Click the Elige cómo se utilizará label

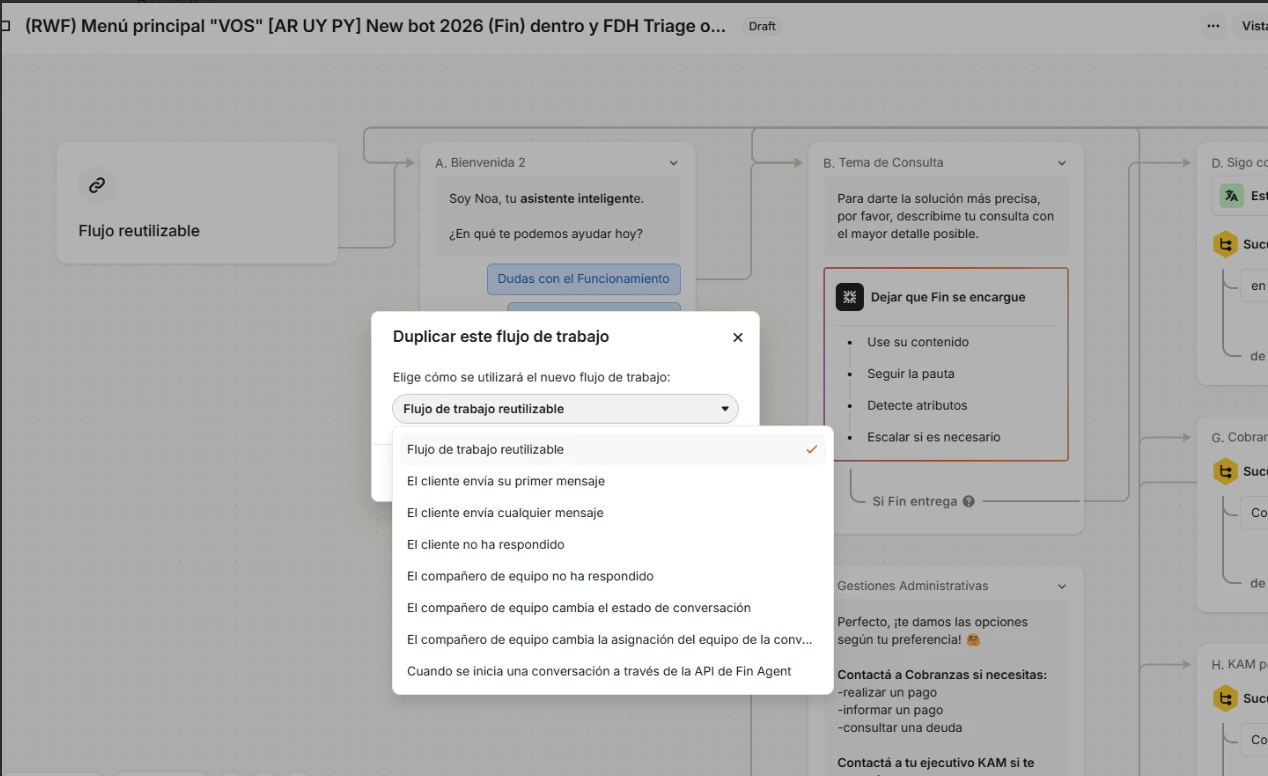(531, 378)
